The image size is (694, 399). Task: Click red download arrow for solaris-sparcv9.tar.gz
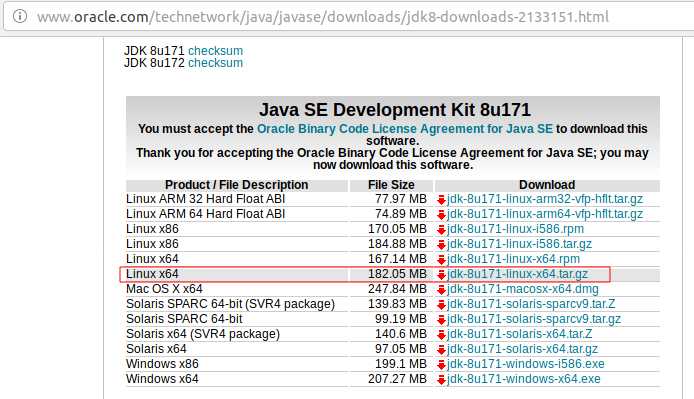(x=441, y=320)
